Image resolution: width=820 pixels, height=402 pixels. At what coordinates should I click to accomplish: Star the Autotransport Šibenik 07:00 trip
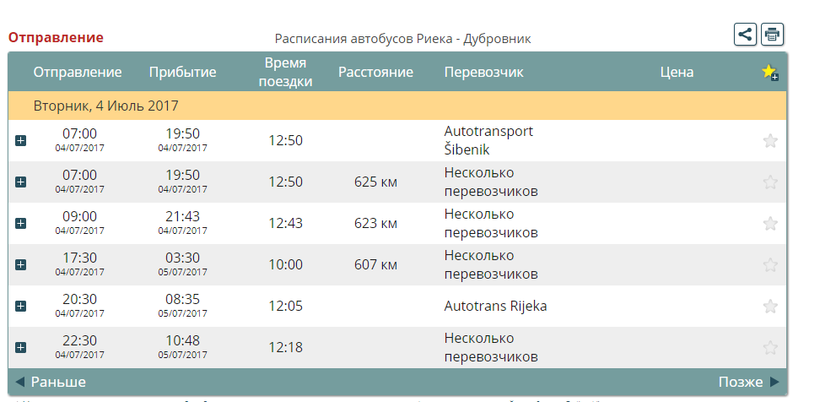770,141
